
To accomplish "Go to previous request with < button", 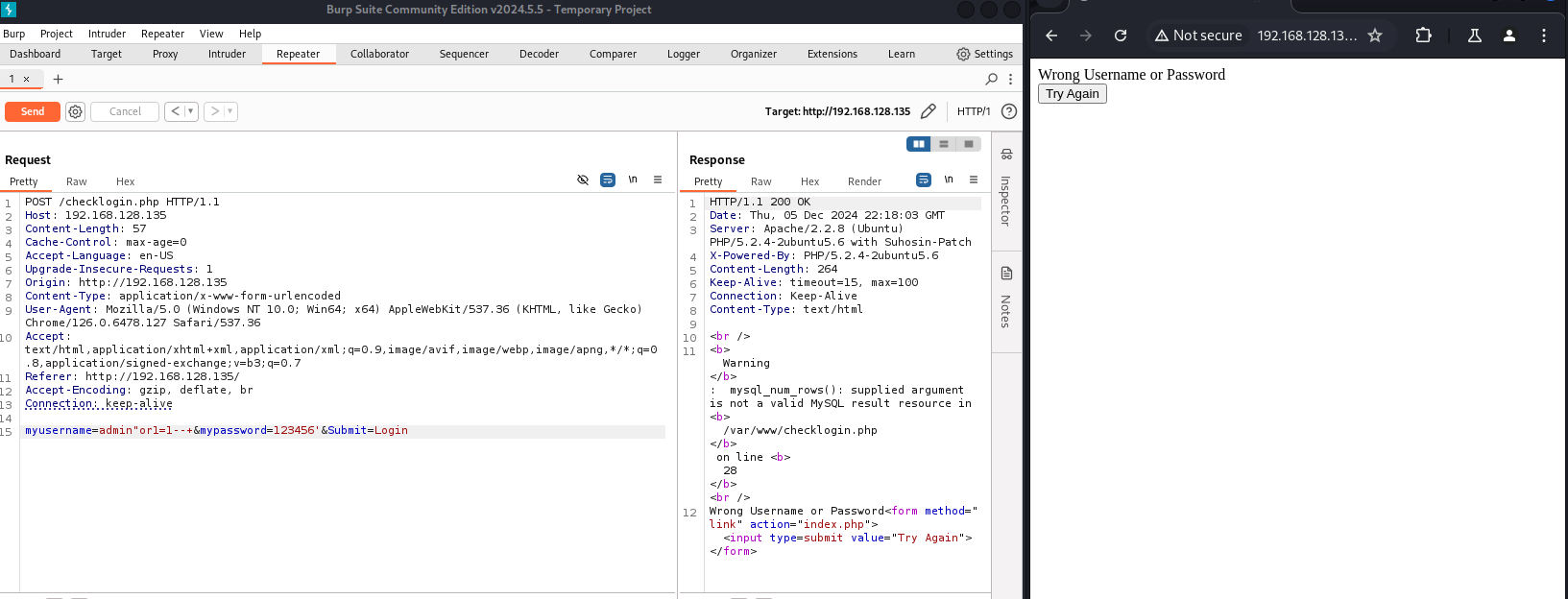I will click(x=175, y=111).
